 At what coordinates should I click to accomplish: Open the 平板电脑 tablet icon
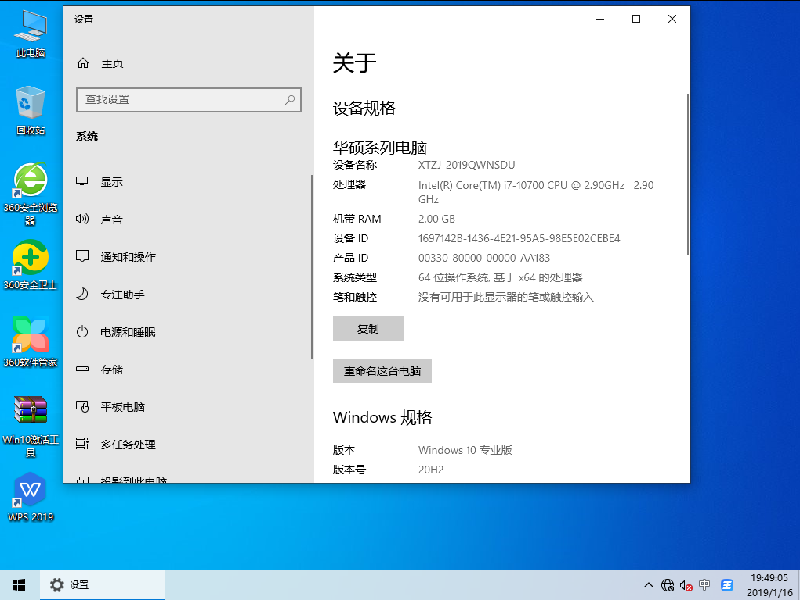[x=82, y=407]
